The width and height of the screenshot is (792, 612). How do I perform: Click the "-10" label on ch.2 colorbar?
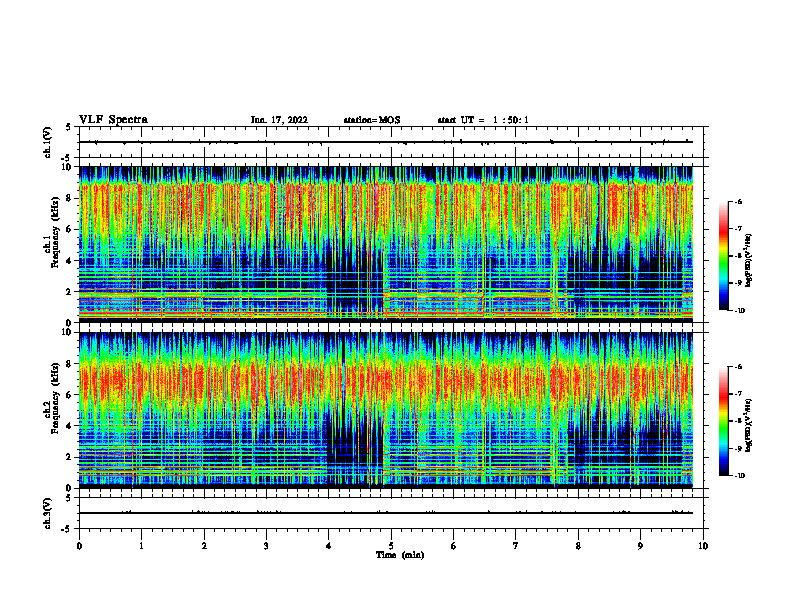point(739,476)
